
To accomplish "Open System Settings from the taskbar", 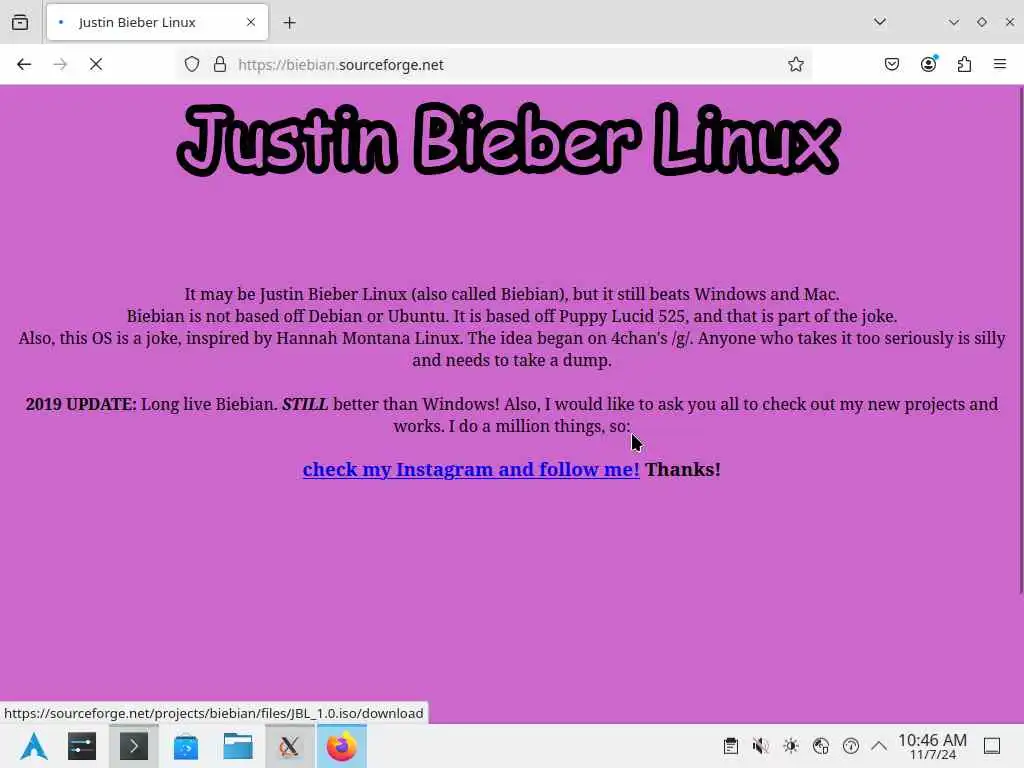I will coord(82,746).
